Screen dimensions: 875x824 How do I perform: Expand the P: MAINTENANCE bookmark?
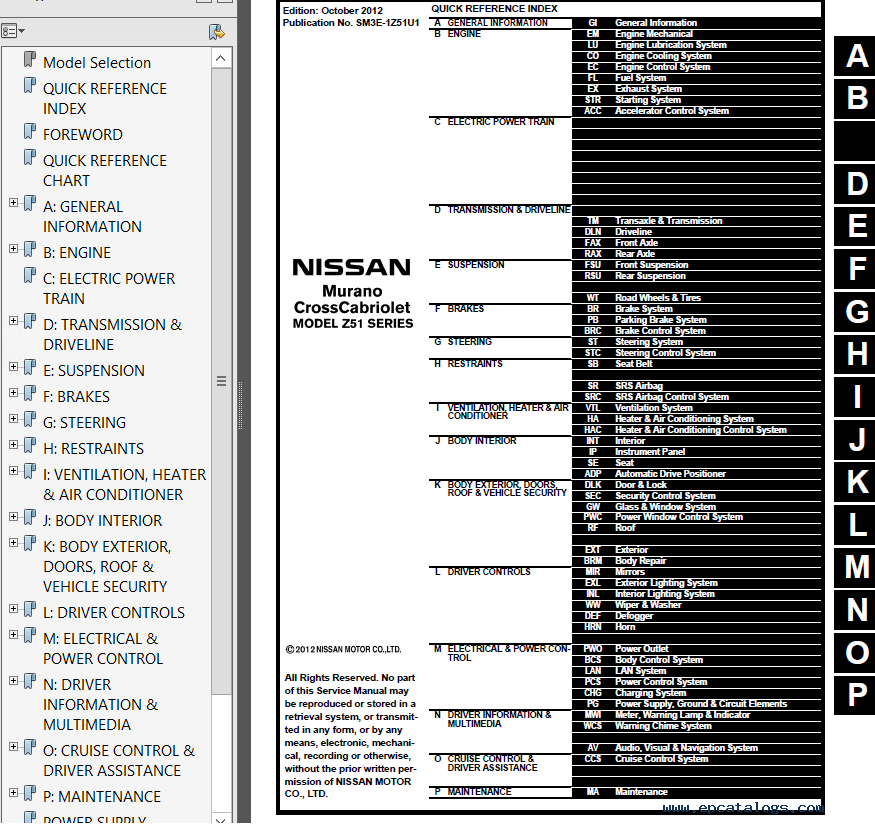tap(13, 793)
